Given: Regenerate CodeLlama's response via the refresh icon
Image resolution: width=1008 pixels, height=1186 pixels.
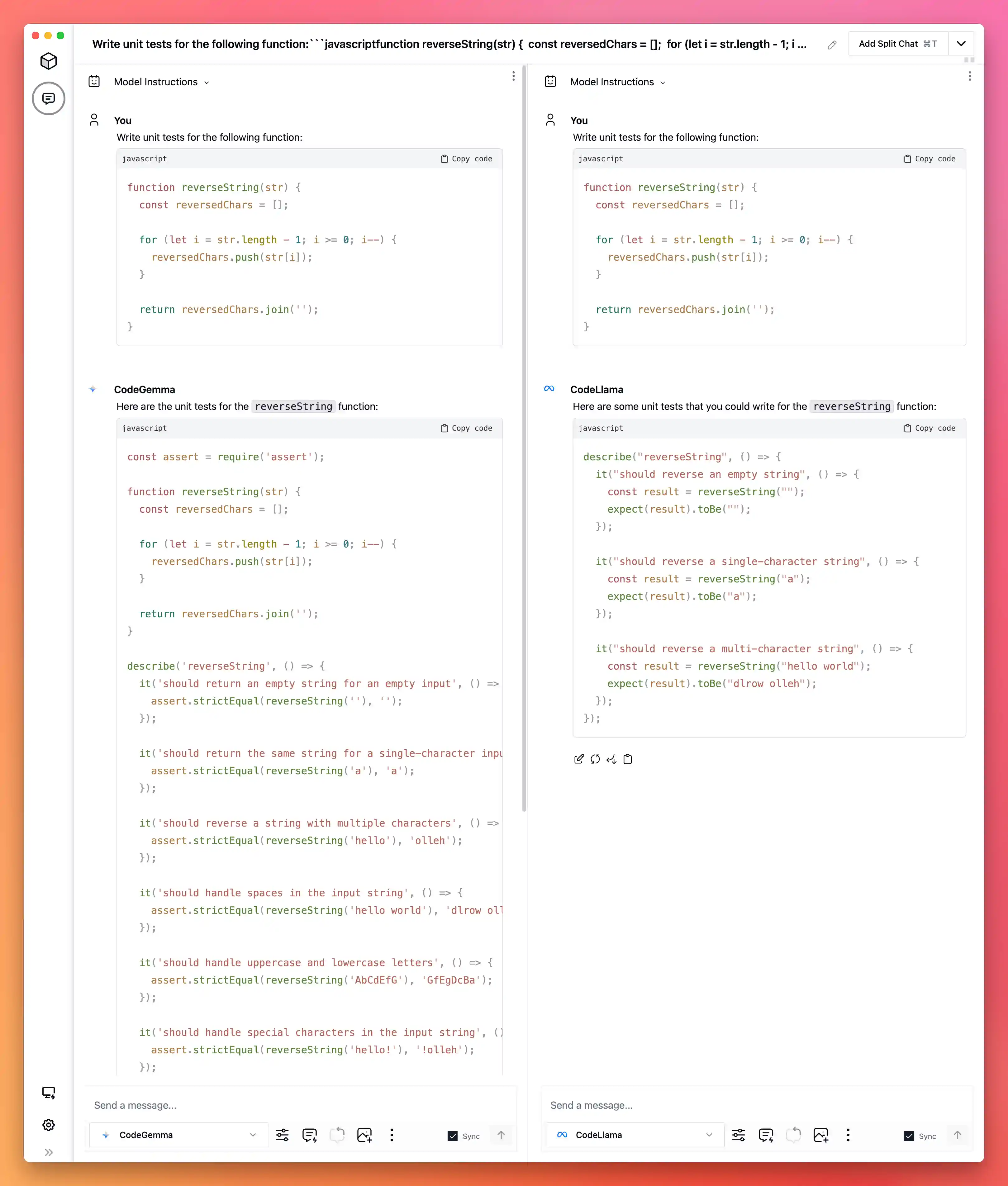Looking at the screenshot, I should click(x=595, y=759).
